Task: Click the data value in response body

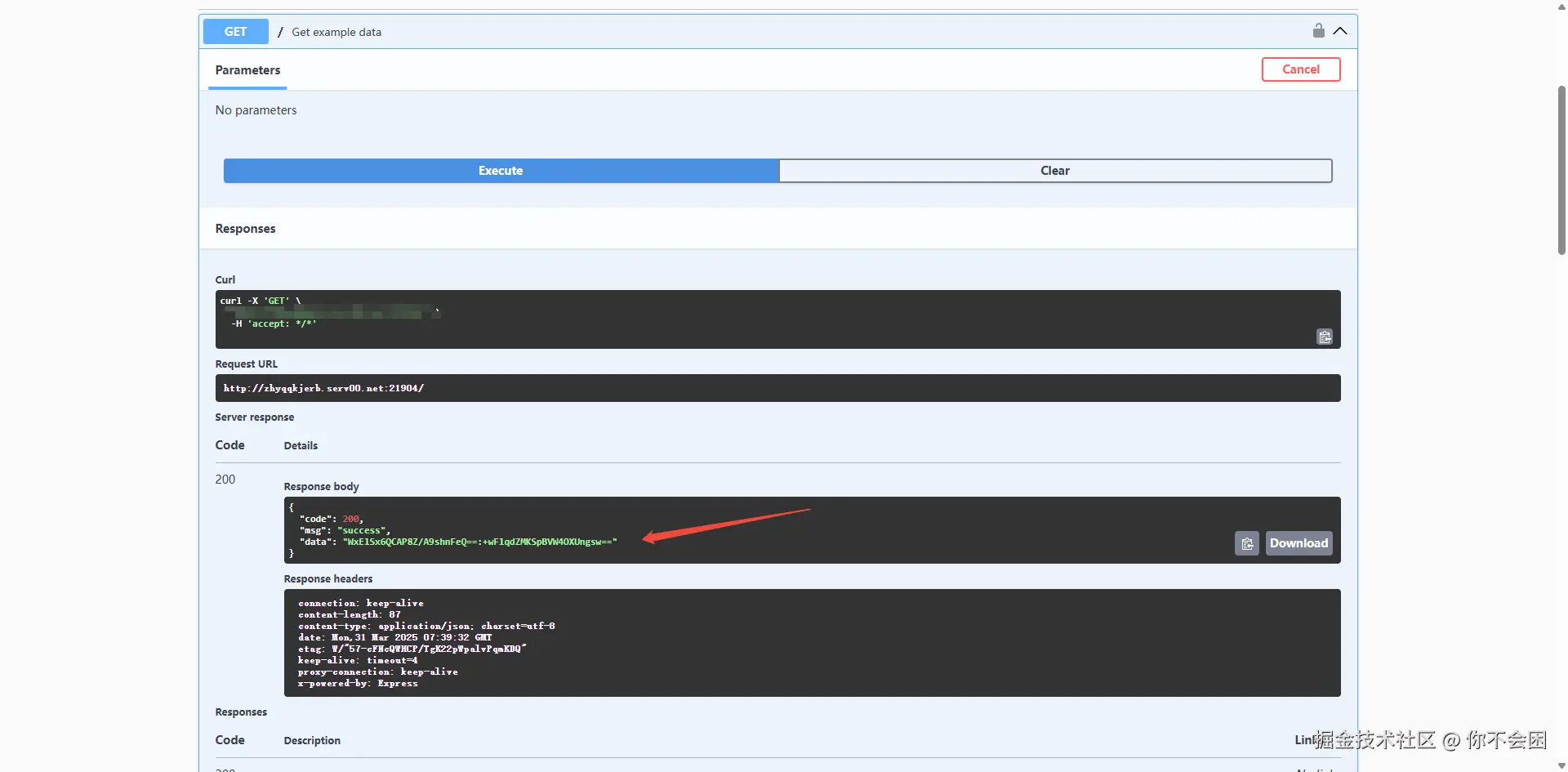Action: pyautogui.click(x=479, y=542)
